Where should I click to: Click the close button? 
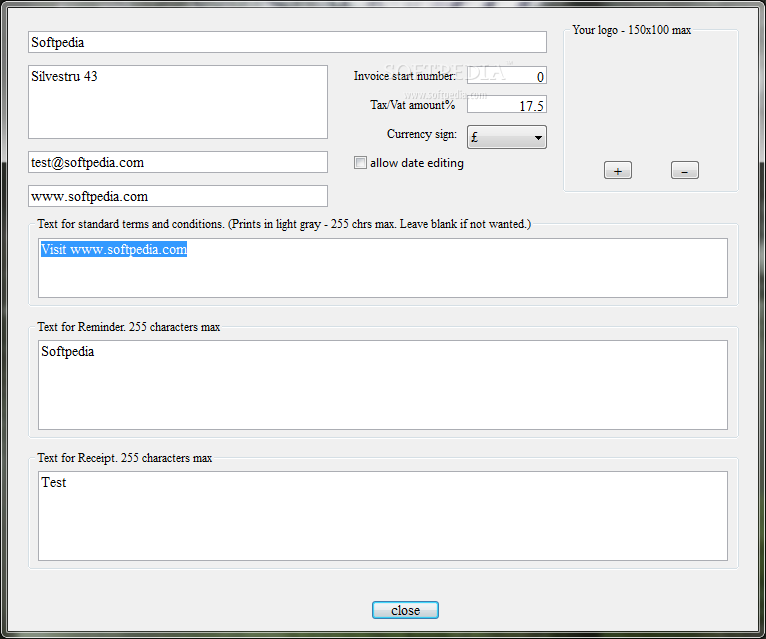pyautogui.click(x=405, y=610)
